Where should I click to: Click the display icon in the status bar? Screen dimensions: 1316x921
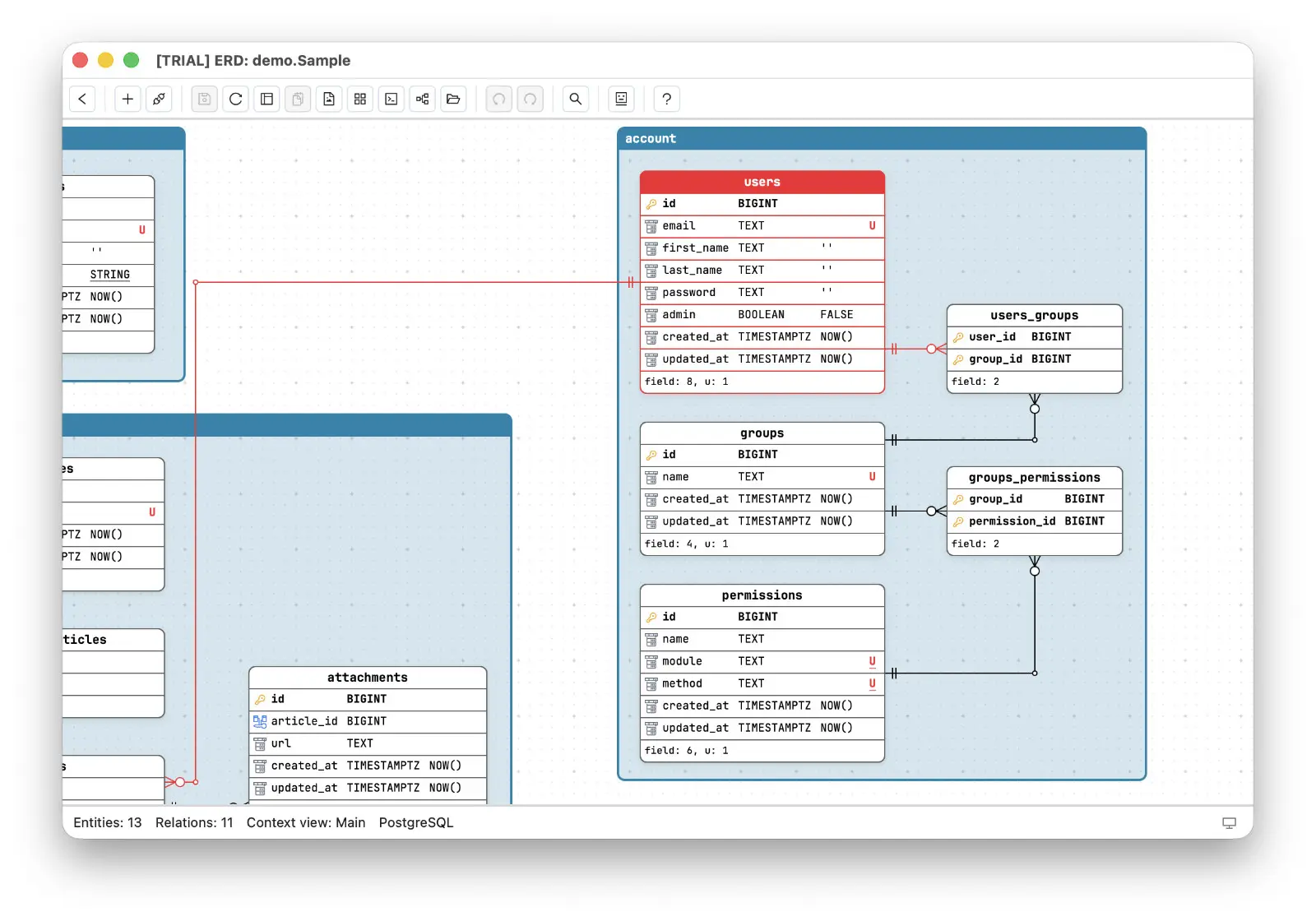point(1230,822)
